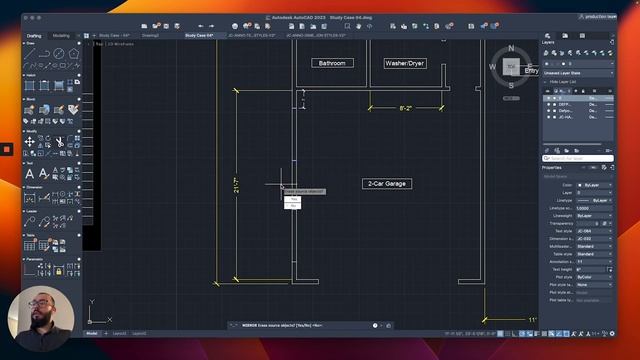This screenshot has width=640, height=360.
Task: Toggle visibility of DEFP layer
Action: click(x=549, y=104)
